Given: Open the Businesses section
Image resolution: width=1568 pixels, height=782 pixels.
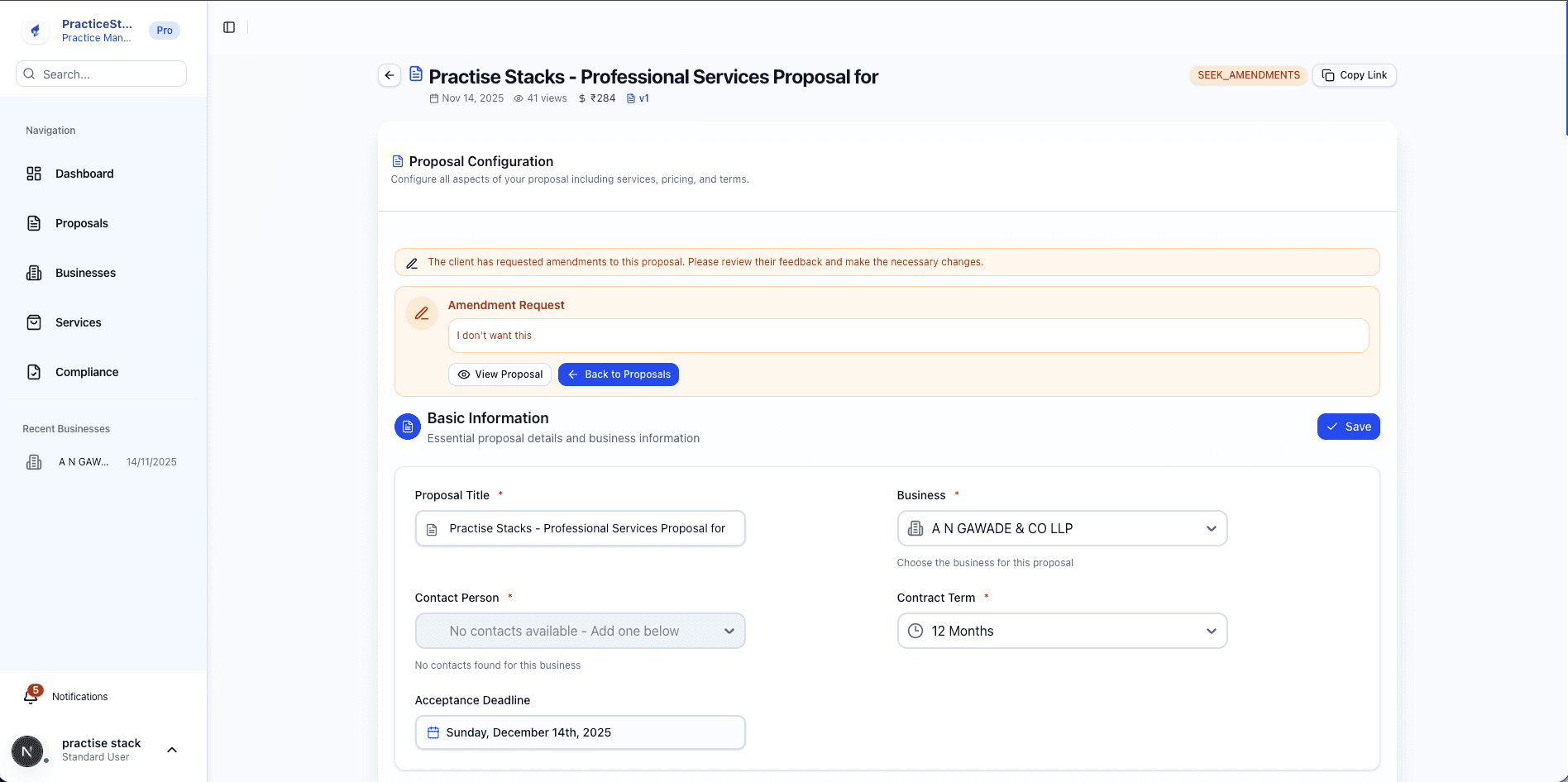Looking at the screenshot, I should (x=85, y=273).
